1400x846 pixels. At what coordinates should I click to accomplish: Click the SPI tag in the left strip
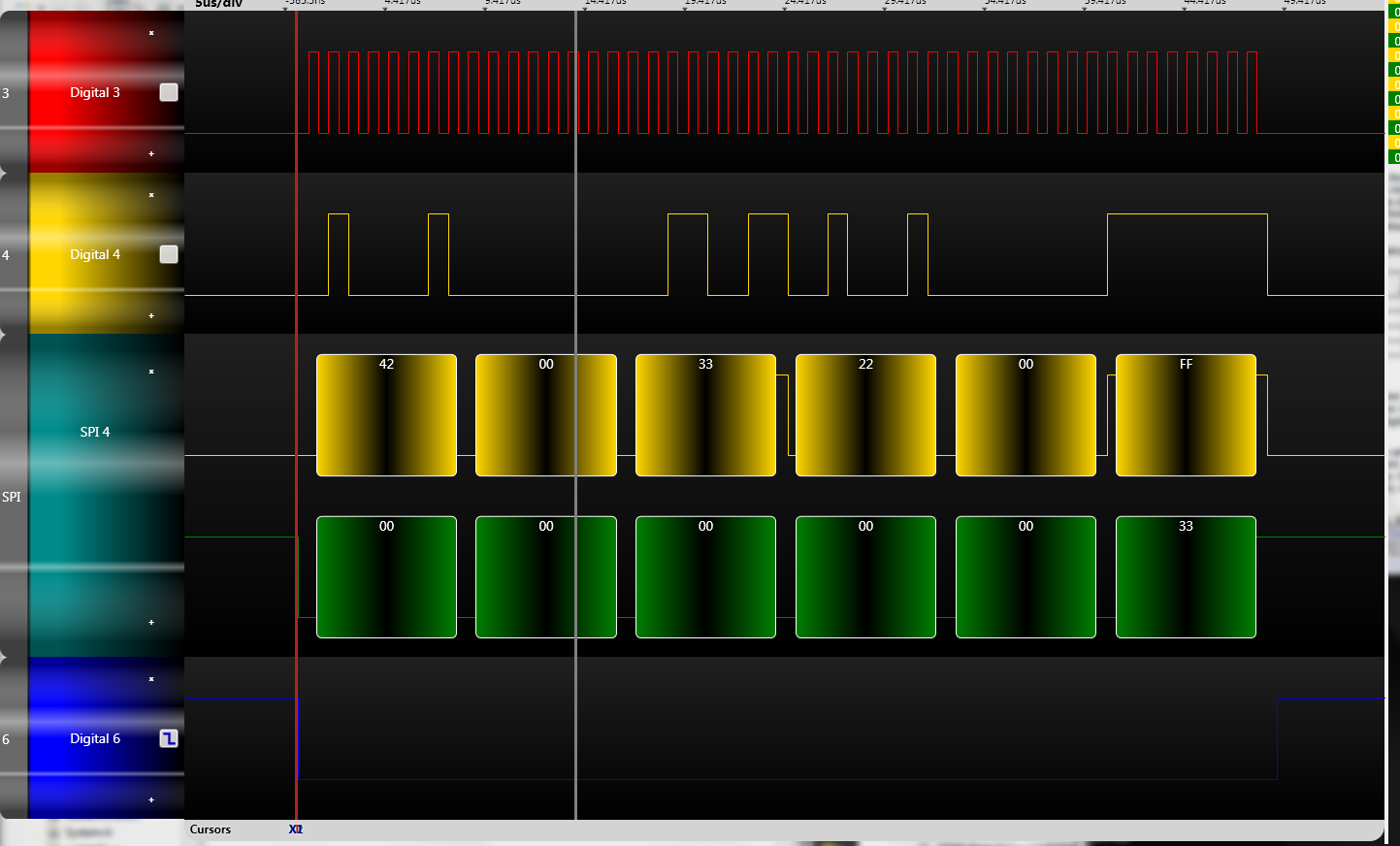pyautogui.click(x=11, y=497)
